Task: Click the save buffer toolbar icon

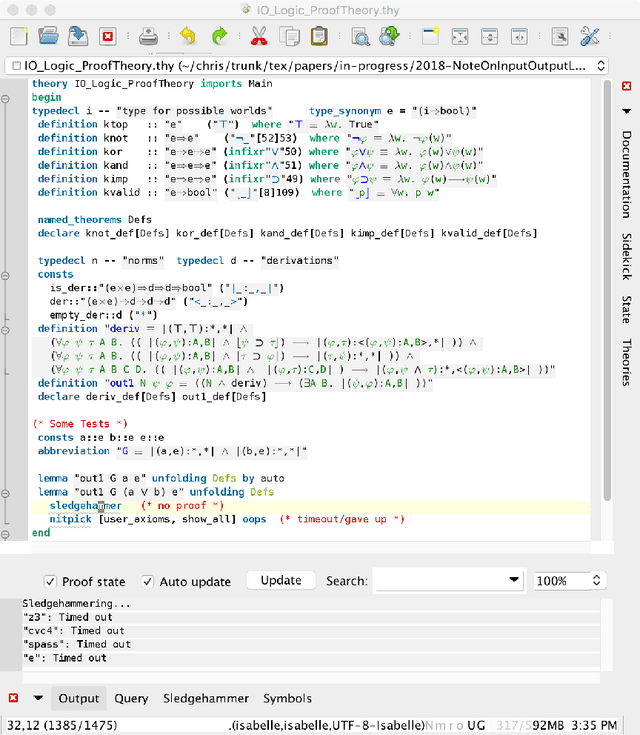Action: coord(78,36)
